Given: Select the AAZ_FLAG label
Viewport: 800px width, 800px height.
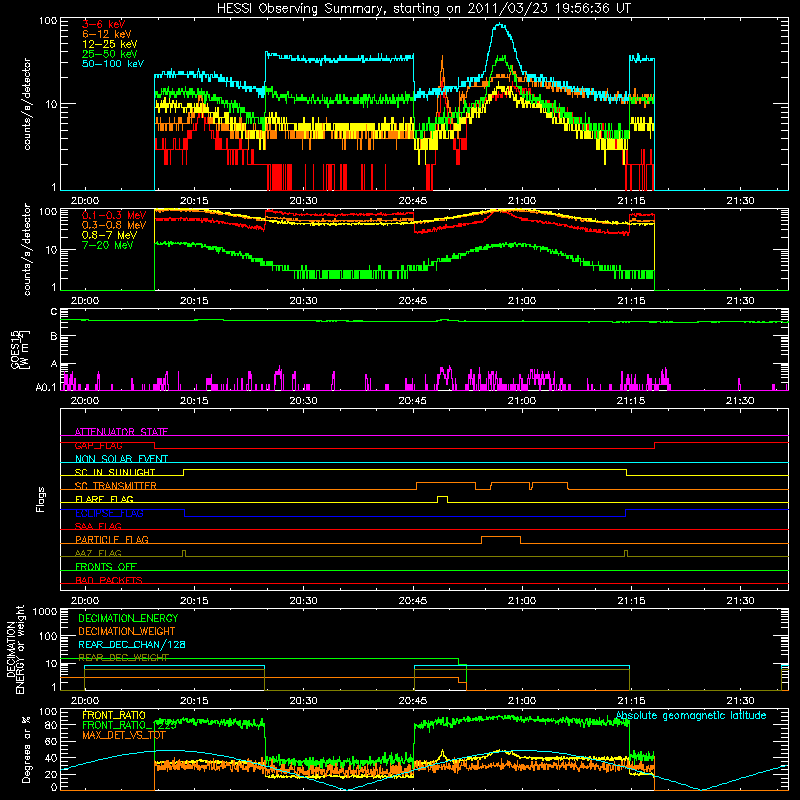Looking at the screenshot, I should [x=98, y=553].
